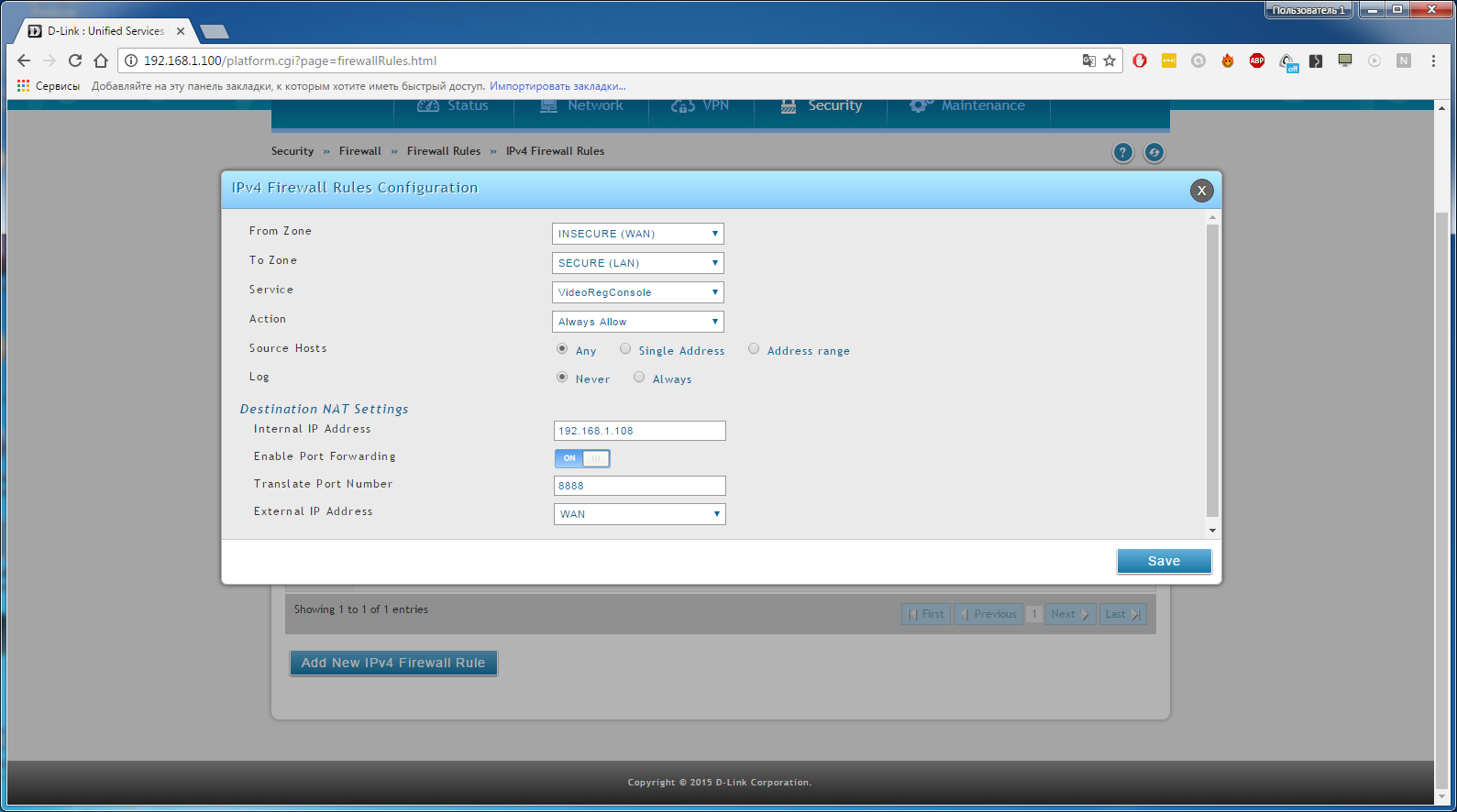1457x812 pixels.
Task: Reload the firewall rules page
Action: (75, 60)
